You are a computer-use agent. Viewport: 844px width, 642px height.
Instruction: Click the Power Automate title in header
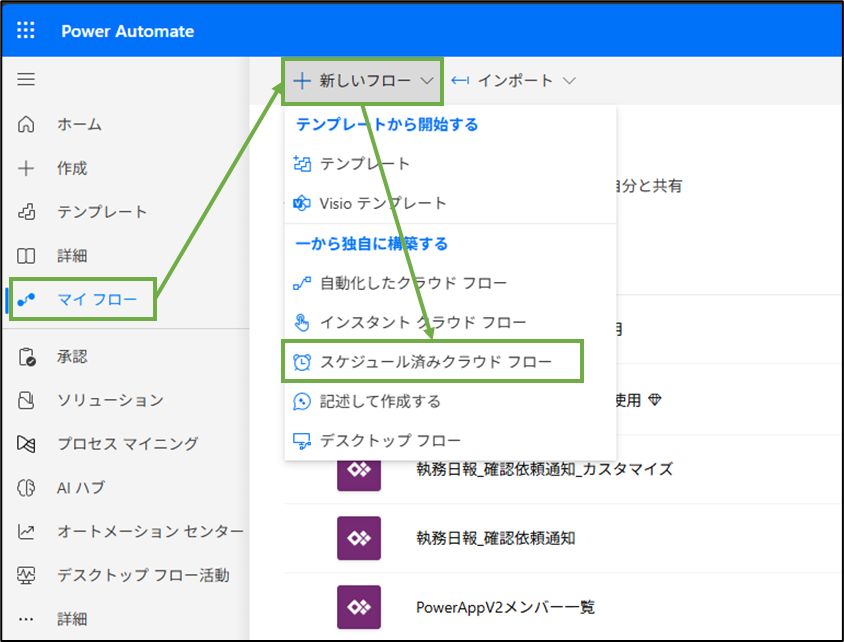128,31
